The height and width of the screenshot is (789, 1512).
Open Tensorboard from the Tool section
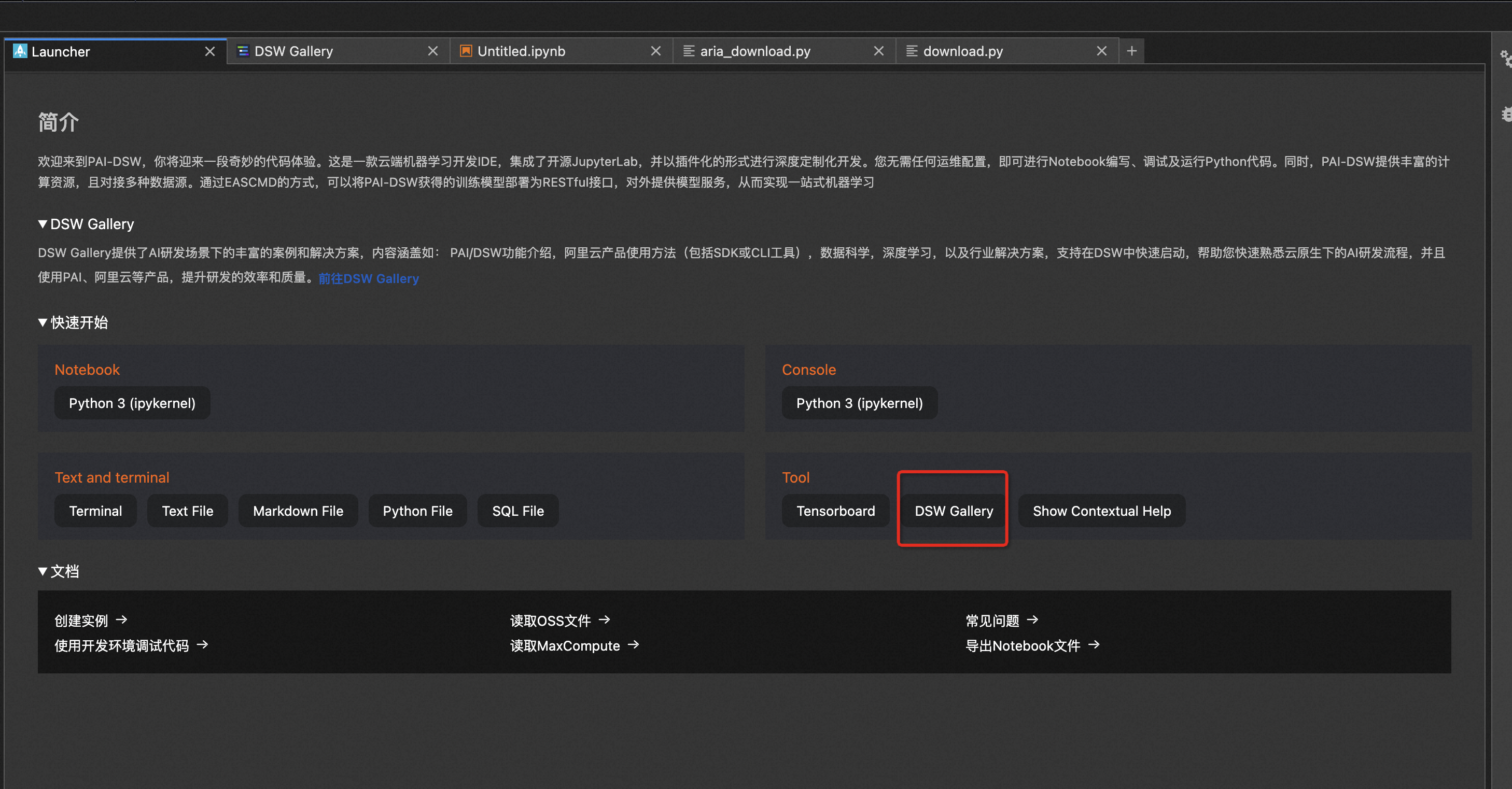click(x=835, y=511)
